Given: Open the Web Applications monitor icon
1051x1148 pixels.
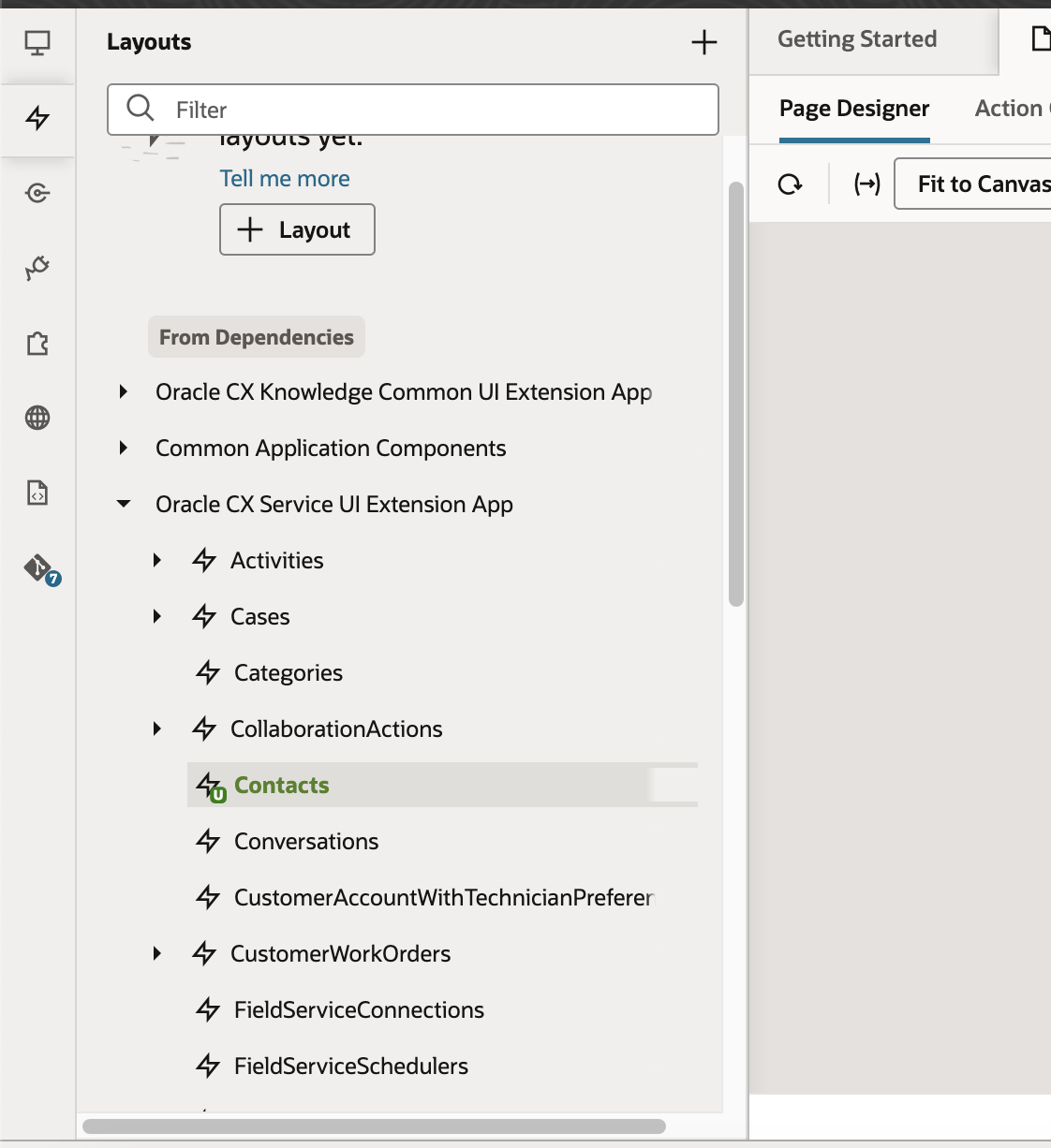Looking at the screenshot, I should 37,43.
